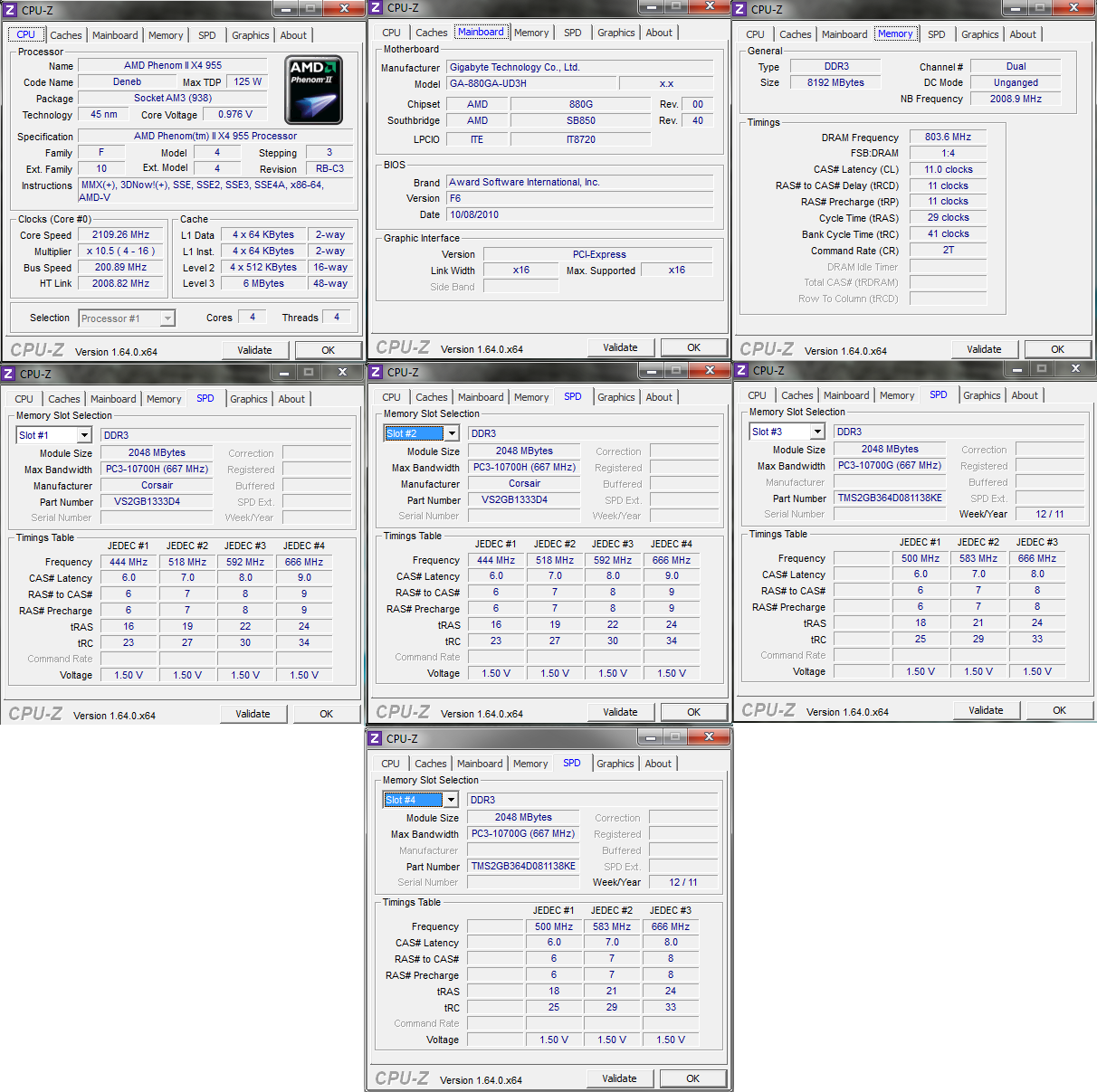This screenshot has width=1097, height=1092.
Task: Click the code name value 'Deneb'
Action: tap(127, 81)
